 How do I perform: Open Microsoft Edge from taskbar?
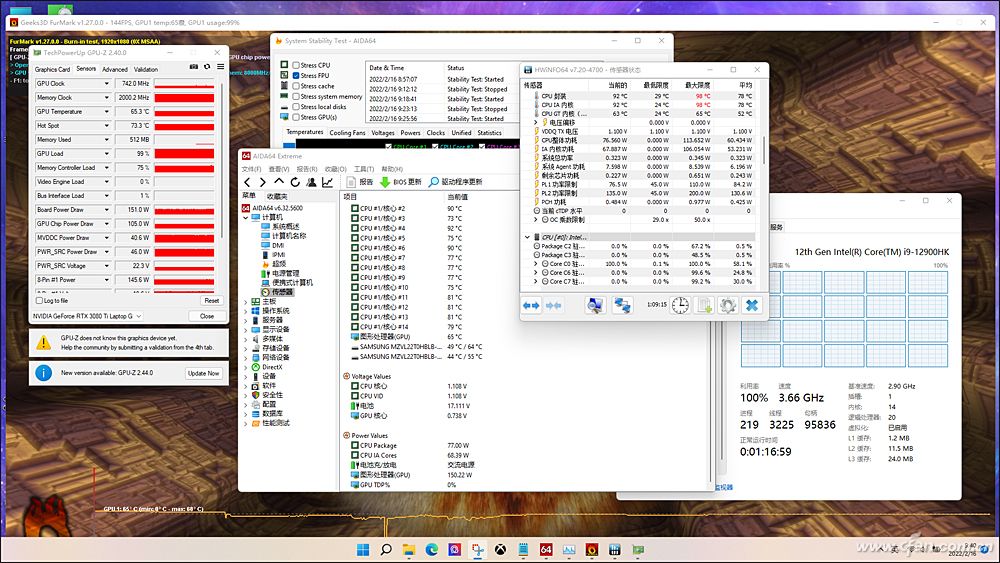click(432, 550)
